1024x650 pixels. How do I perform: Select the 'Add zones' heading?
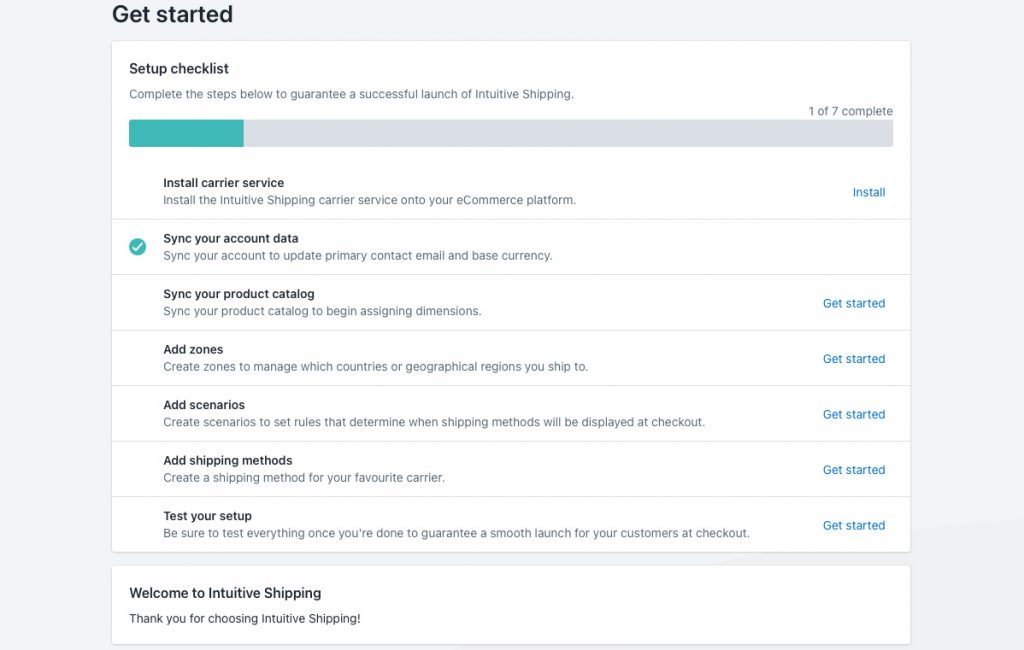tap(193, 349)
